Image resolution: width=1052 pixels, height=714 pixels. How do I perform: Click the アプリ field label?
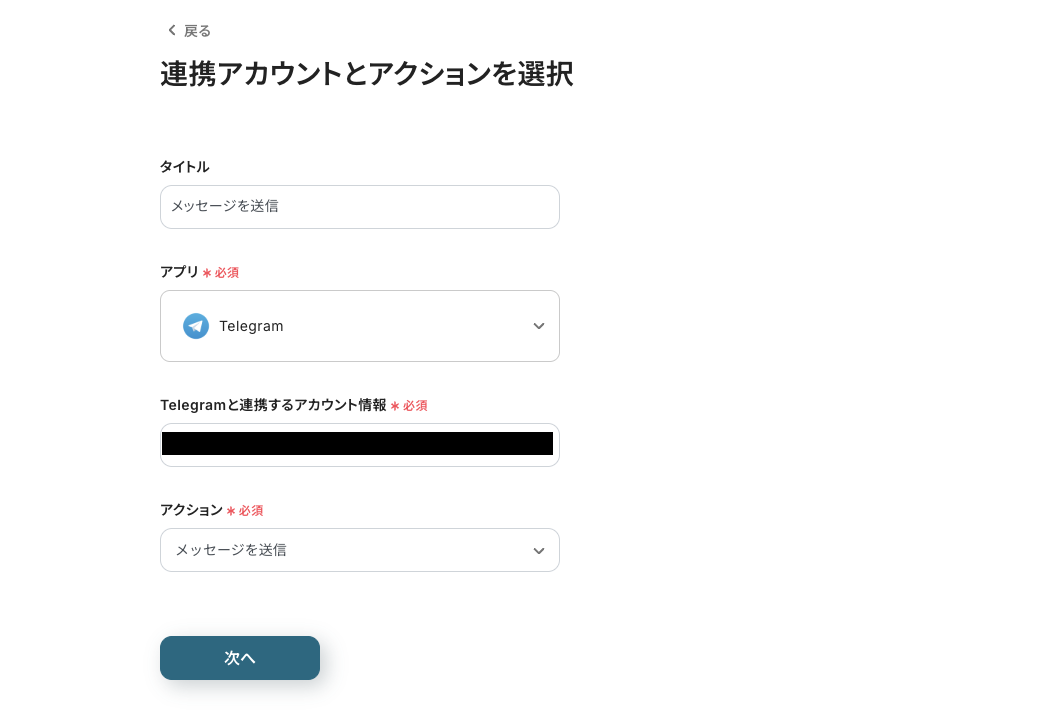[x=180, y=272]
